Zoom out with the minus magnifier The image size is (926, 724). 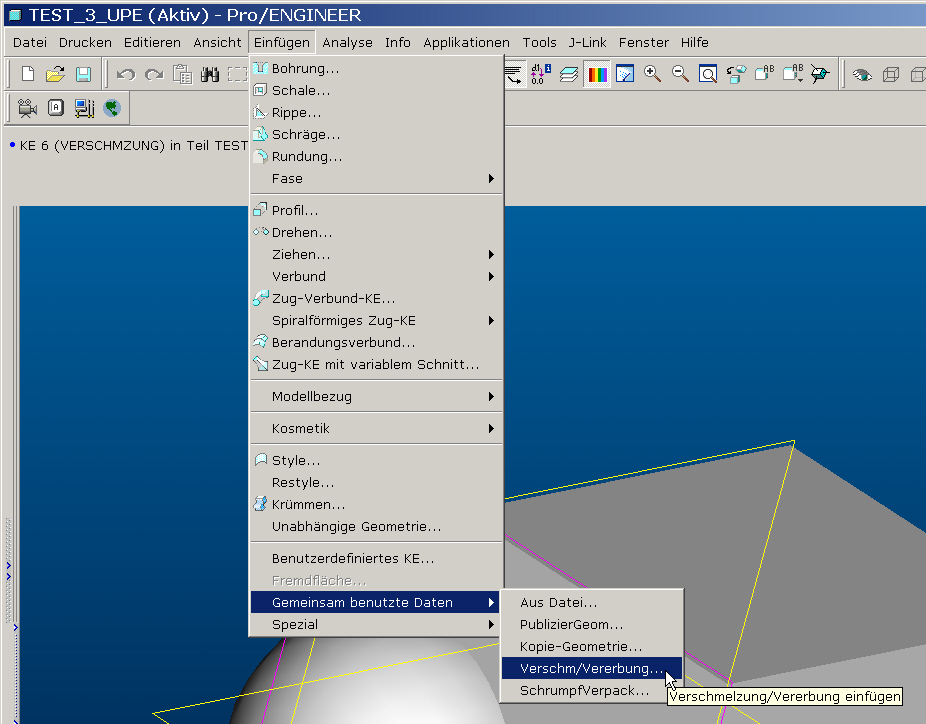click(x=680, y=74)
